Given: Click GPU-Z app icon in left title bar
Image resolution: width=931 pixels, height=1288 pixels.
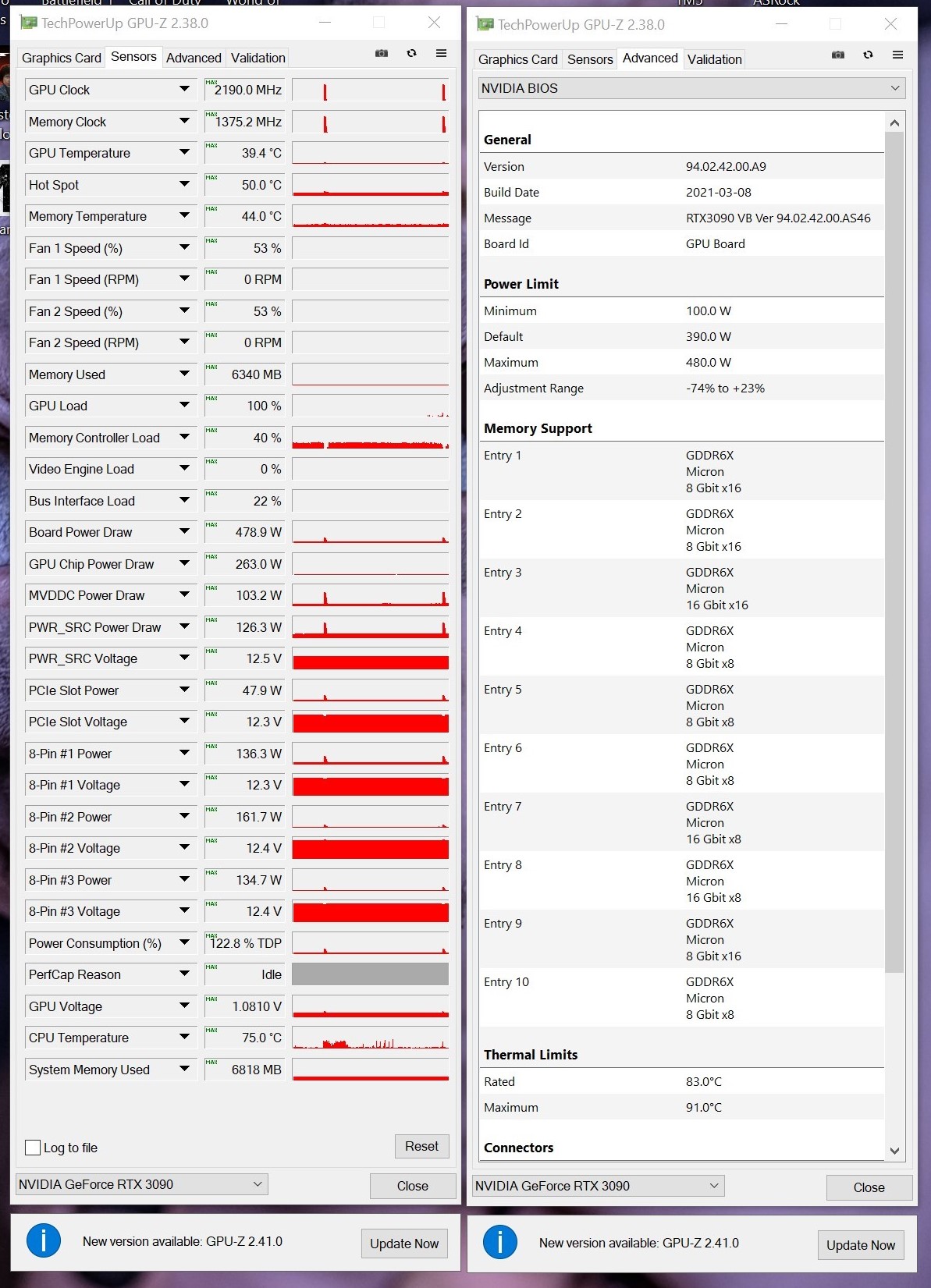Looking at the screenshot, I should [x=28, y=23].
